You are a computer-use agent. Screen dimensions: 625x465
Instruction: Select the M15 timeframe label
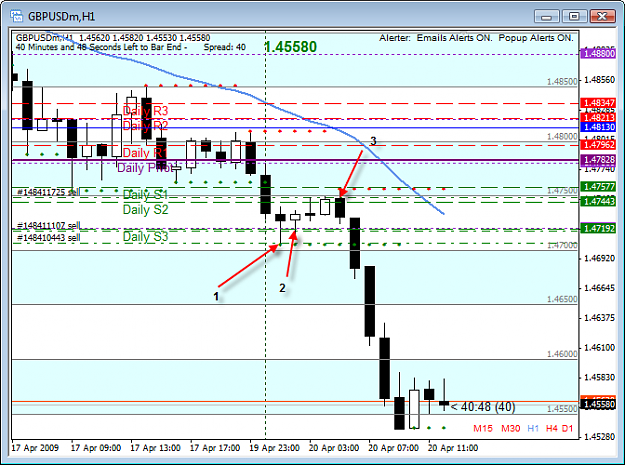click(483, 428)
